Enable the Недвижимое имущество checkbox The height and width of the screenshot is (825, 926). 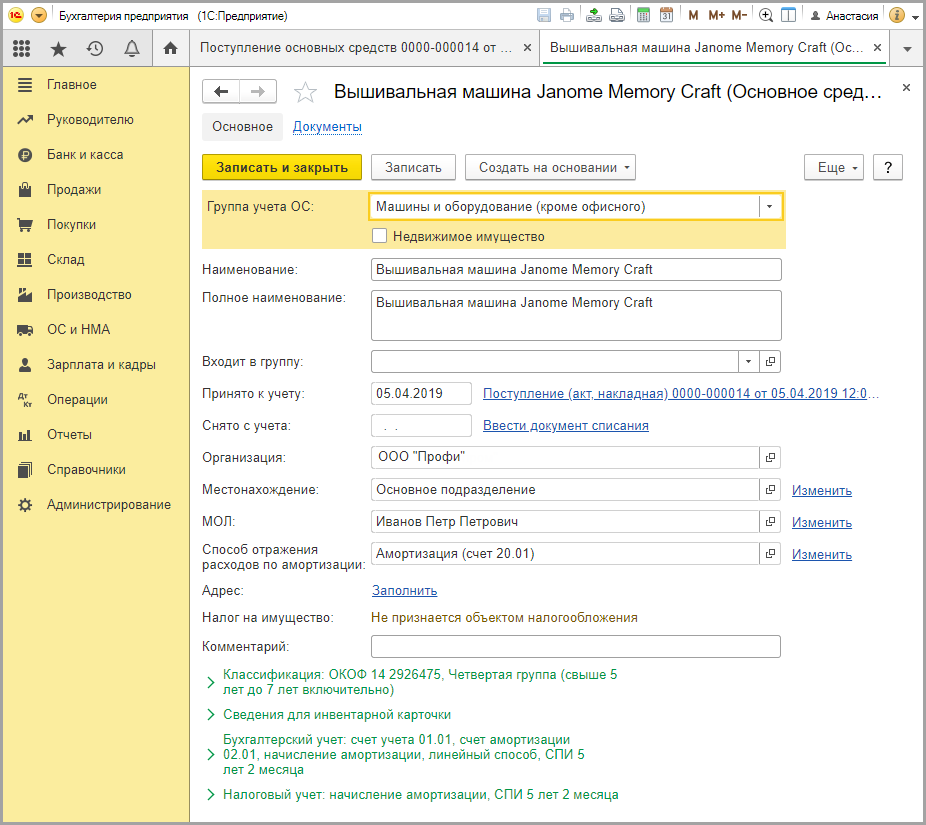tap(379, 237)
